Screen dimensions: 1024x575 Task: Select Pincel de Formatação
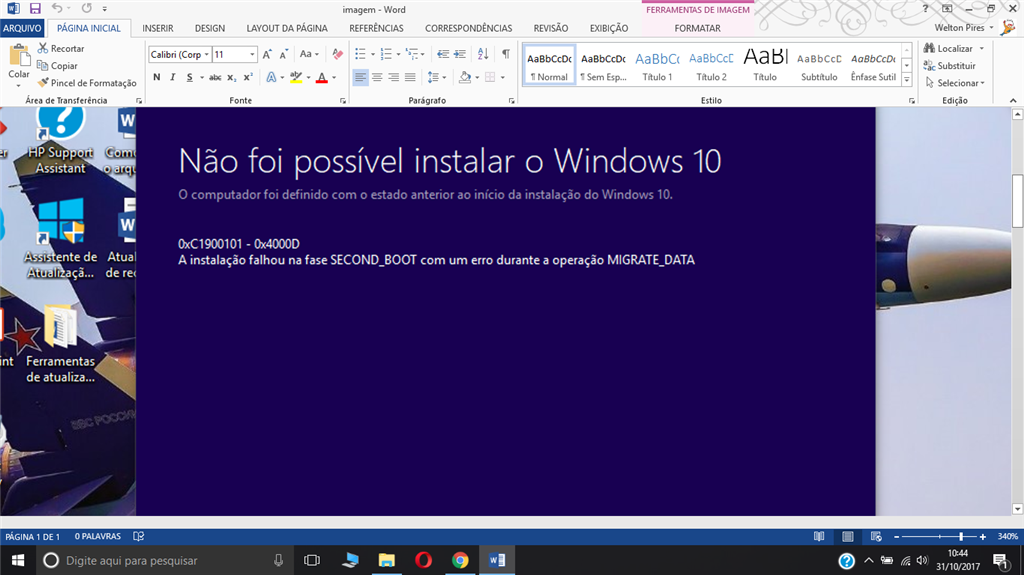(x=87, y=83)
